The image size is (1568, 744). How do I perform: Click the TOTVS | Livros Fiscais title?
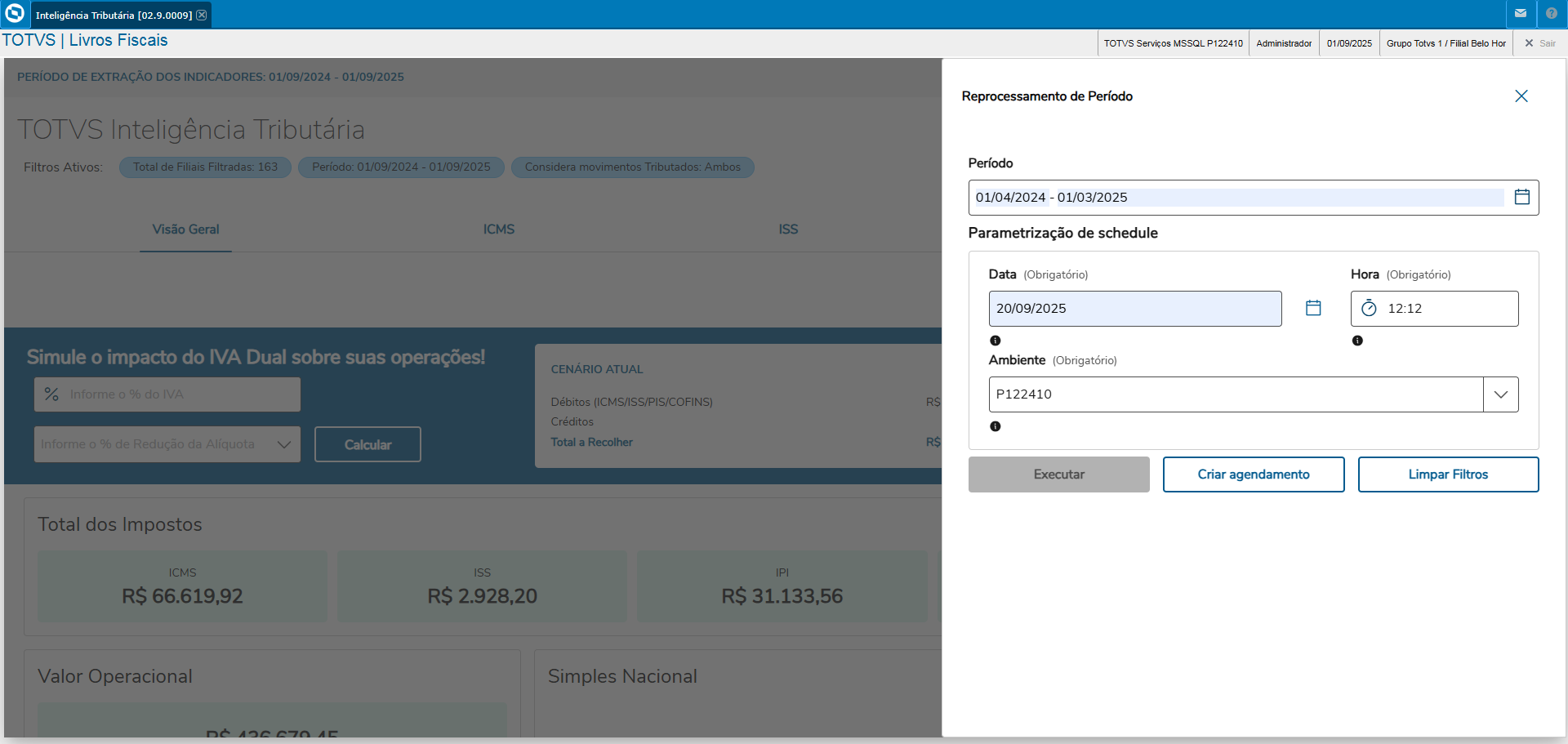tap(85, 40)
